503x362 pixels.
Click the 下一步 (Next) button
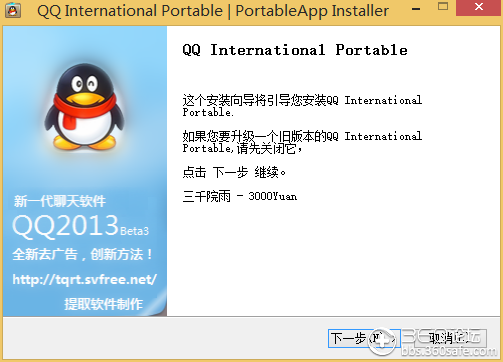pos(364,338)
